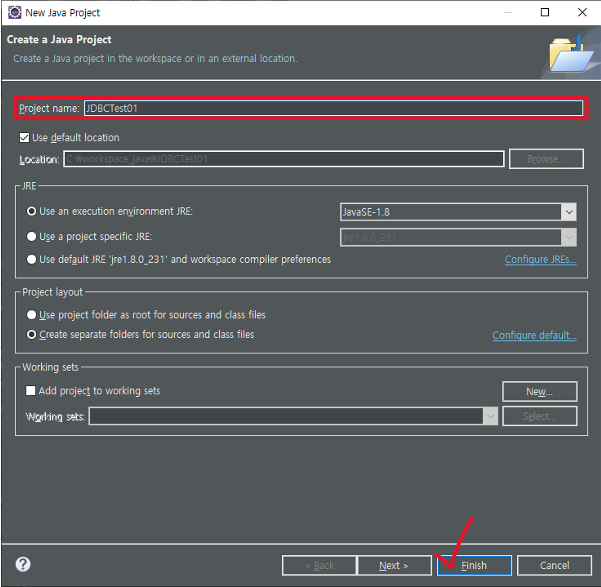Click the Next > button

tap(394, 566)
